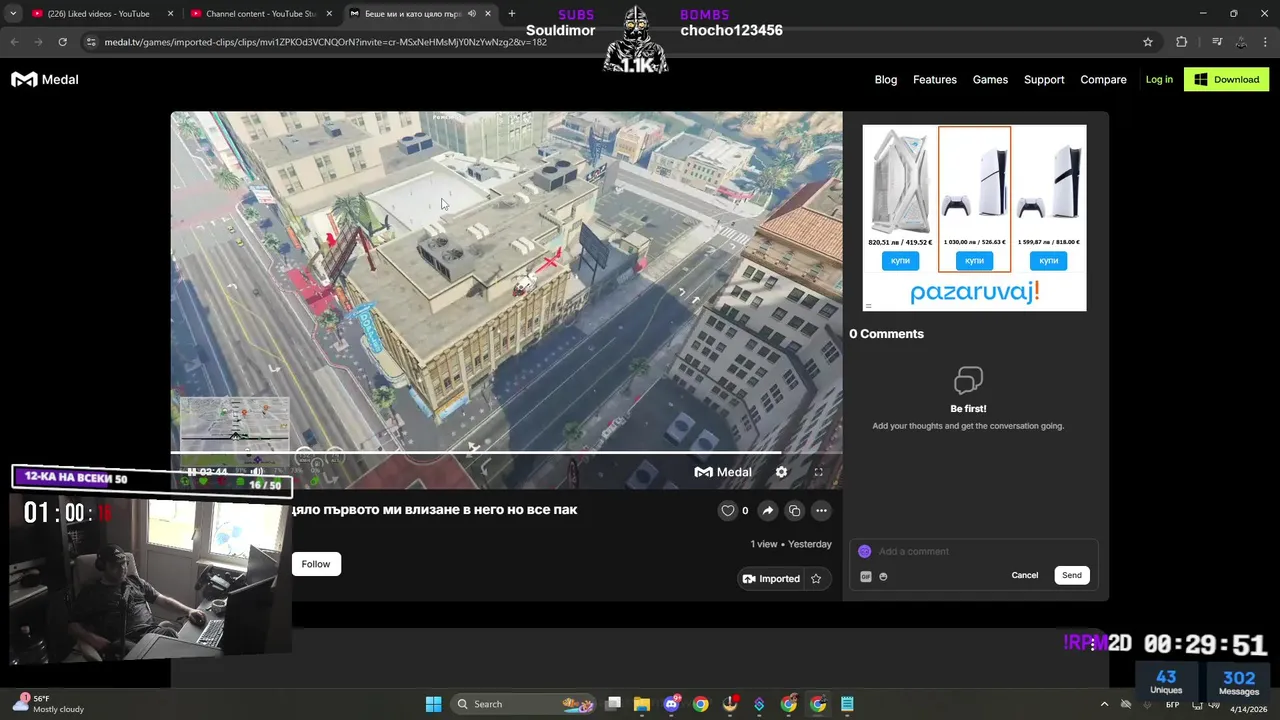Click the '1 view • Yesterday' text
Viewport: 1280px width, 720px height.
point(791,544)
